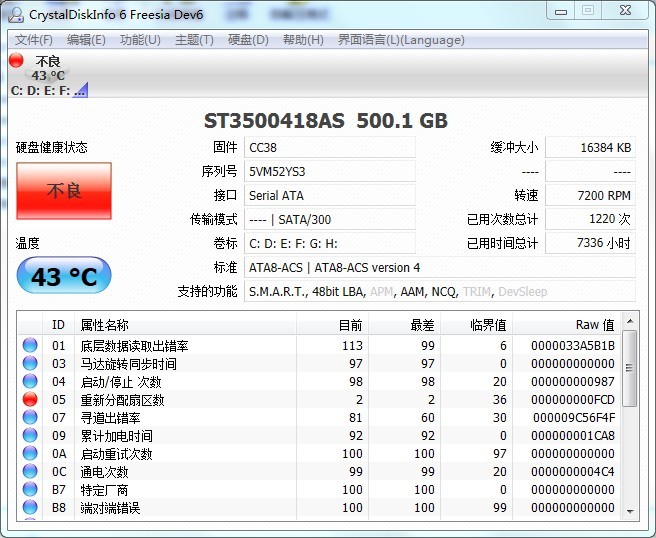Viewport: 656px width, 538px height.
Task: Click blue status dot for attribute 0C
Action: pos(30,471)
